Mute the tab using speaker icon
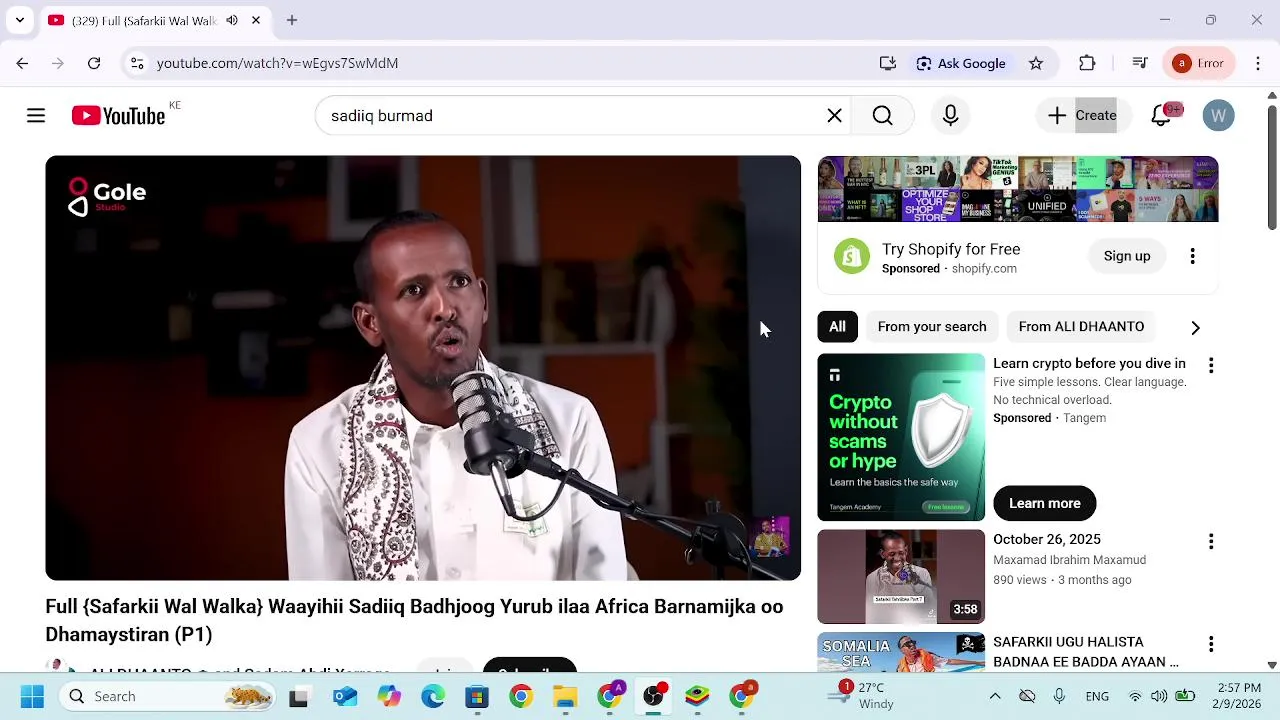Viewport: 1280px width, 720px height. (232, 20)
